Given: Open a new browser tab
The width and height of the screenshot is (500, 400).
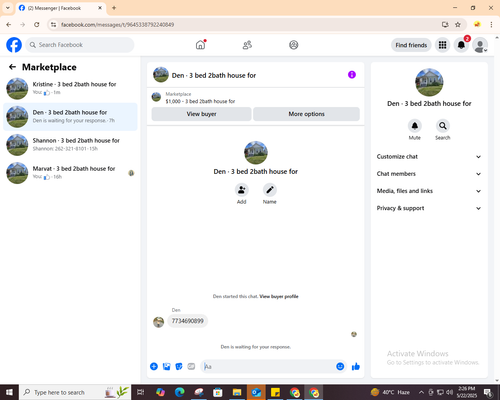Looking at the screenshot, I should tap(114, 8).
